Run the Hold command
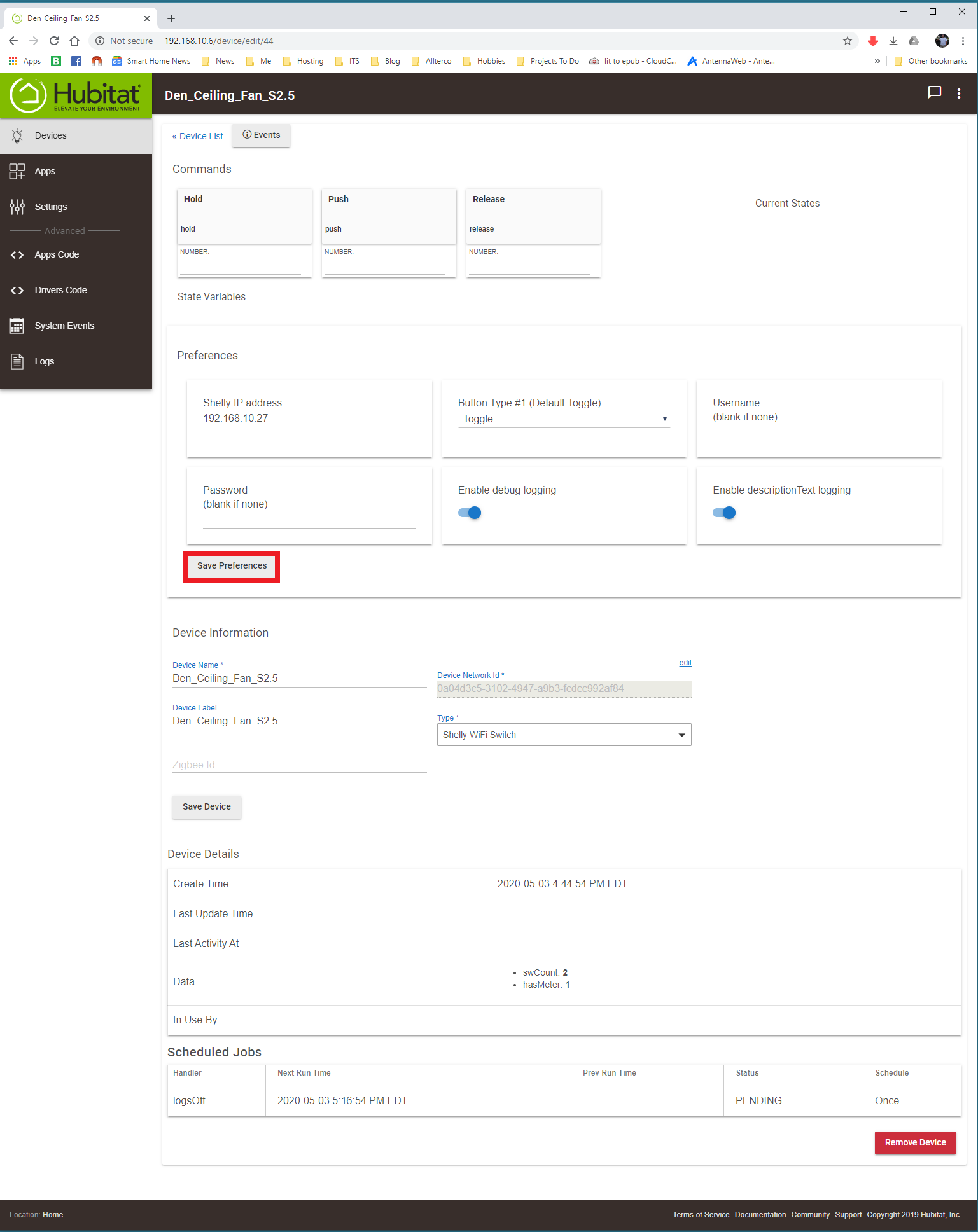The width and height of the screenshot is (978, 1232). (244, 216)
